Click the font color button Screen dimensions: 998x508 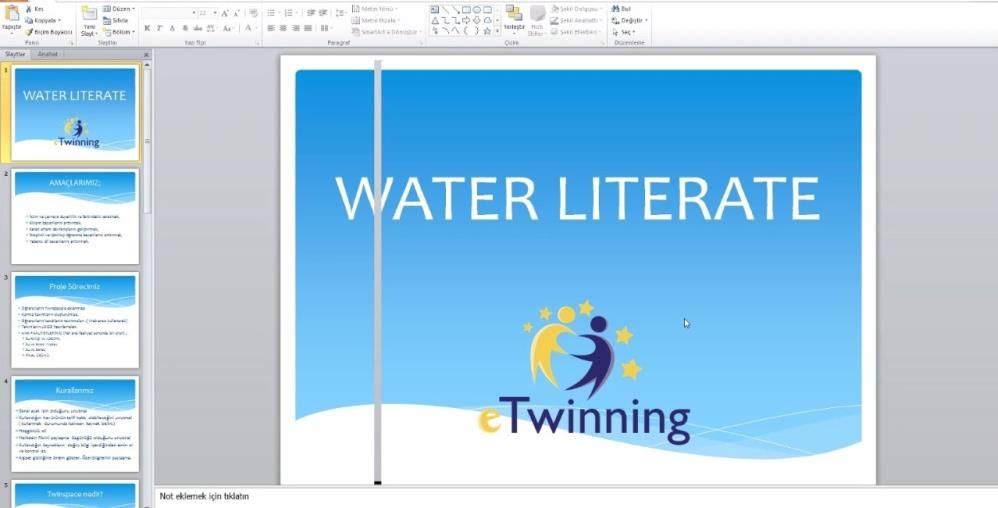coord(248,29)
